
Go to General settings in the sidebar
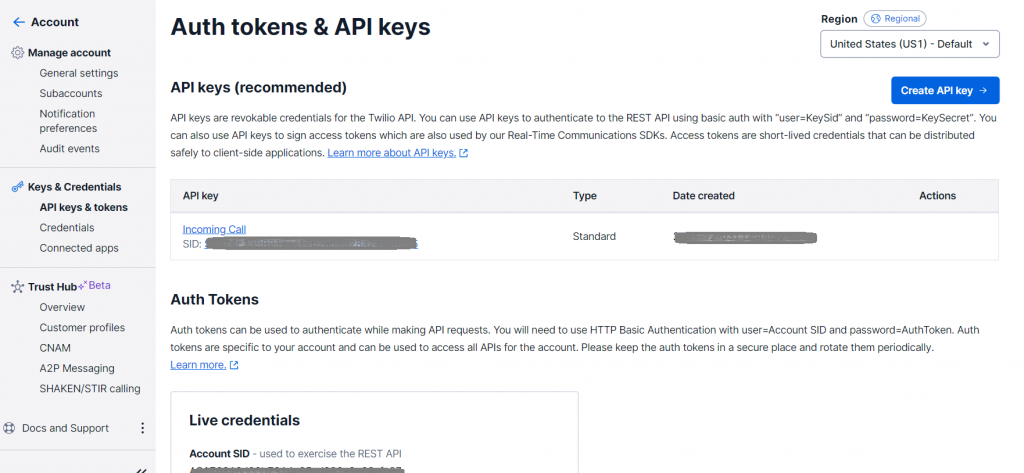click(x=79, y=73)
